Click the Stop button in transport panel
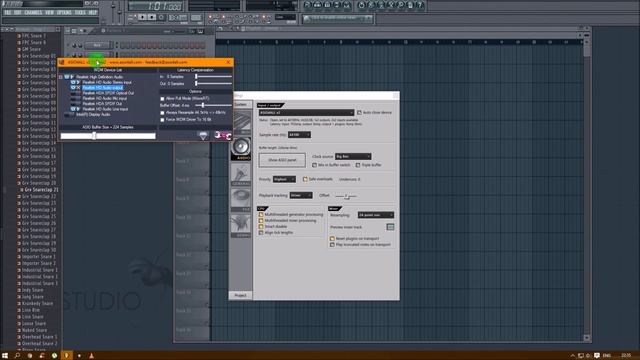Screen dimensions: 640x360 click(152, 17)
